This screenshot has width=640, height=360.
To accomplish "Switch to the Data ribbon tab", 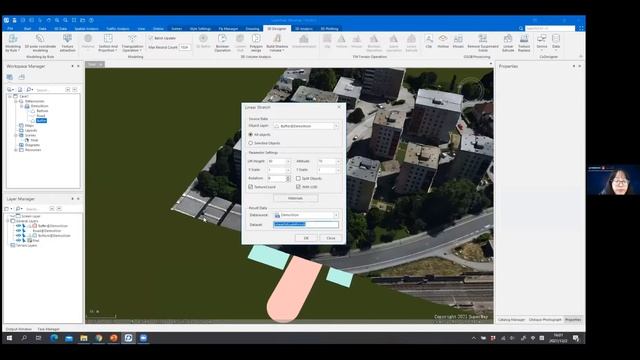I will tap(42, 29).
